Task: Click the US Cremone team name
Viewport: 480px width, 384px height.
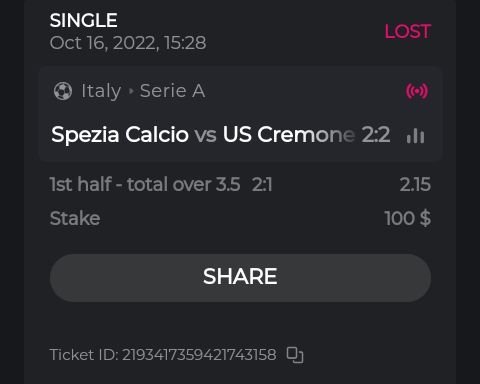Action: (x=289, y=135)
